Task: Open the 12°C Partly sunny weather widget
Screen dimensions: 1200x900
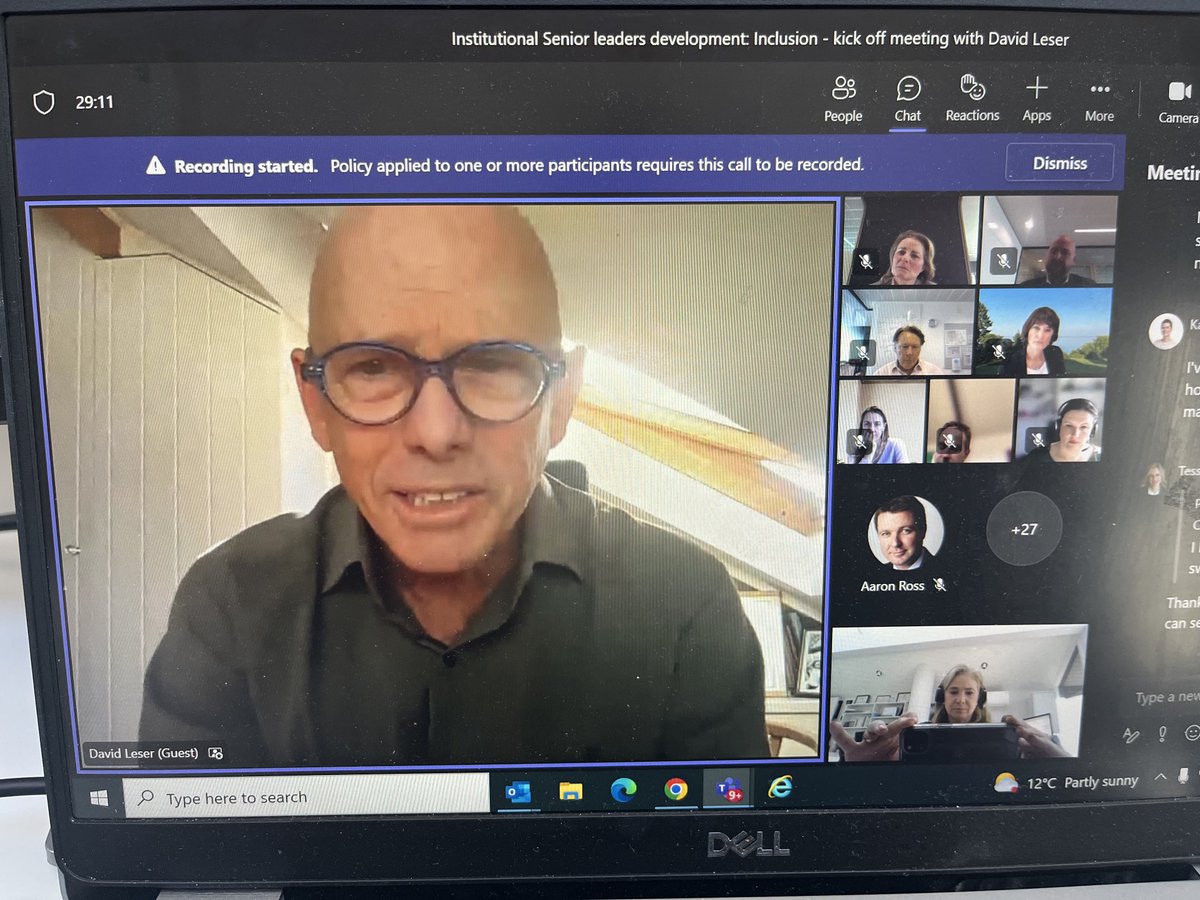Action: point(1066,783)
